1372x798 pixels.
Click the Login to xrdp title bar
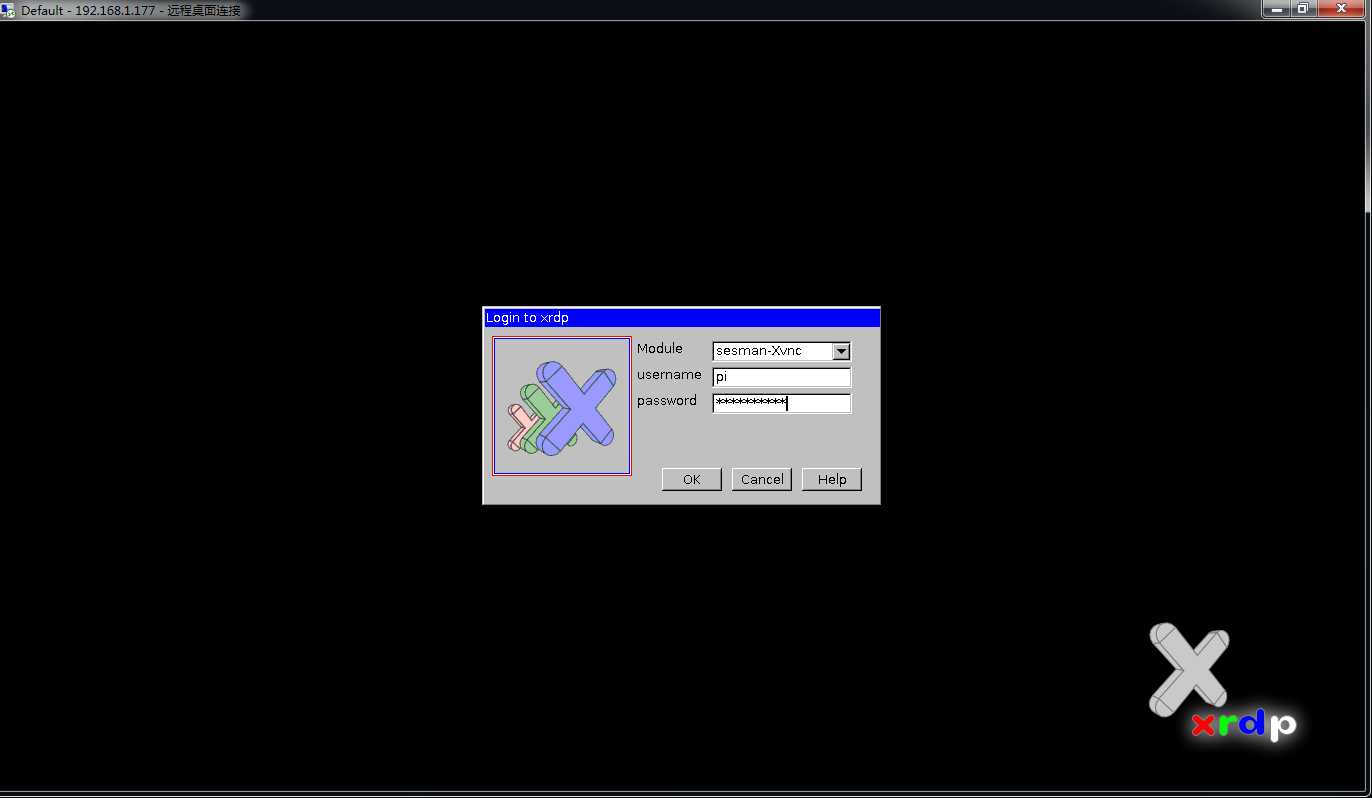681,318
